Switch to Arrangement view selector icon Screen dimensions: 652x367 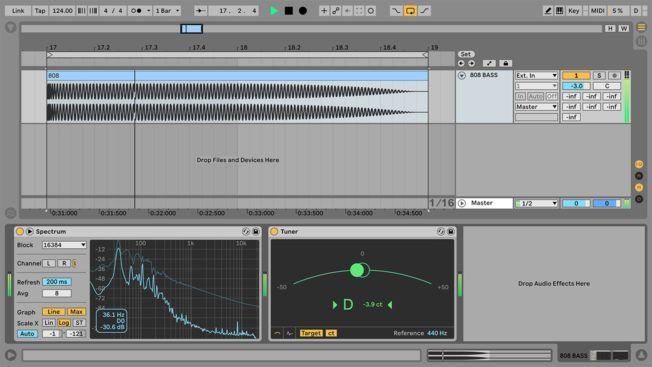click(x=641, y=27)
